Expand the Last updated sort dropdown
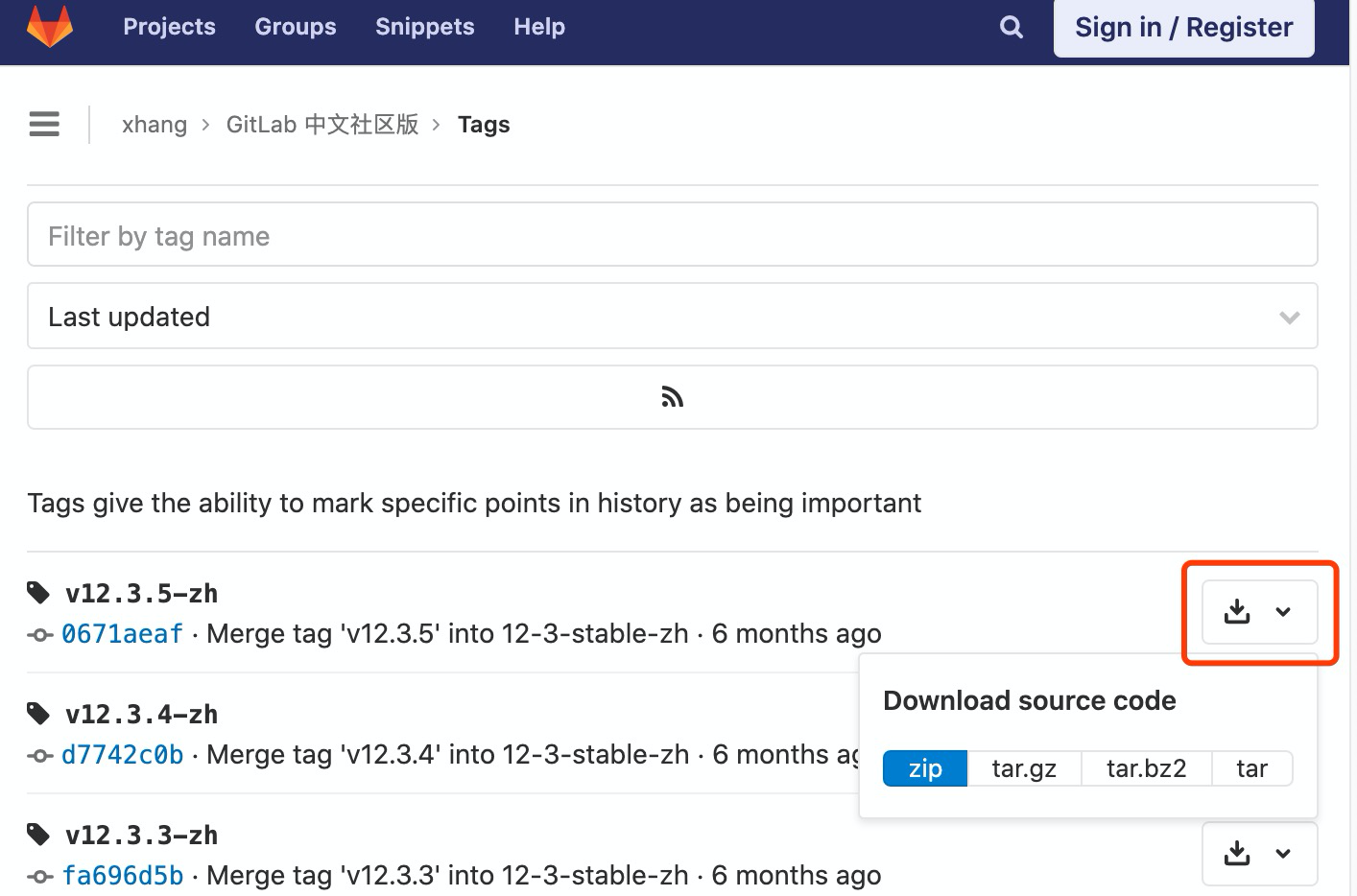 click(1289, 317)
